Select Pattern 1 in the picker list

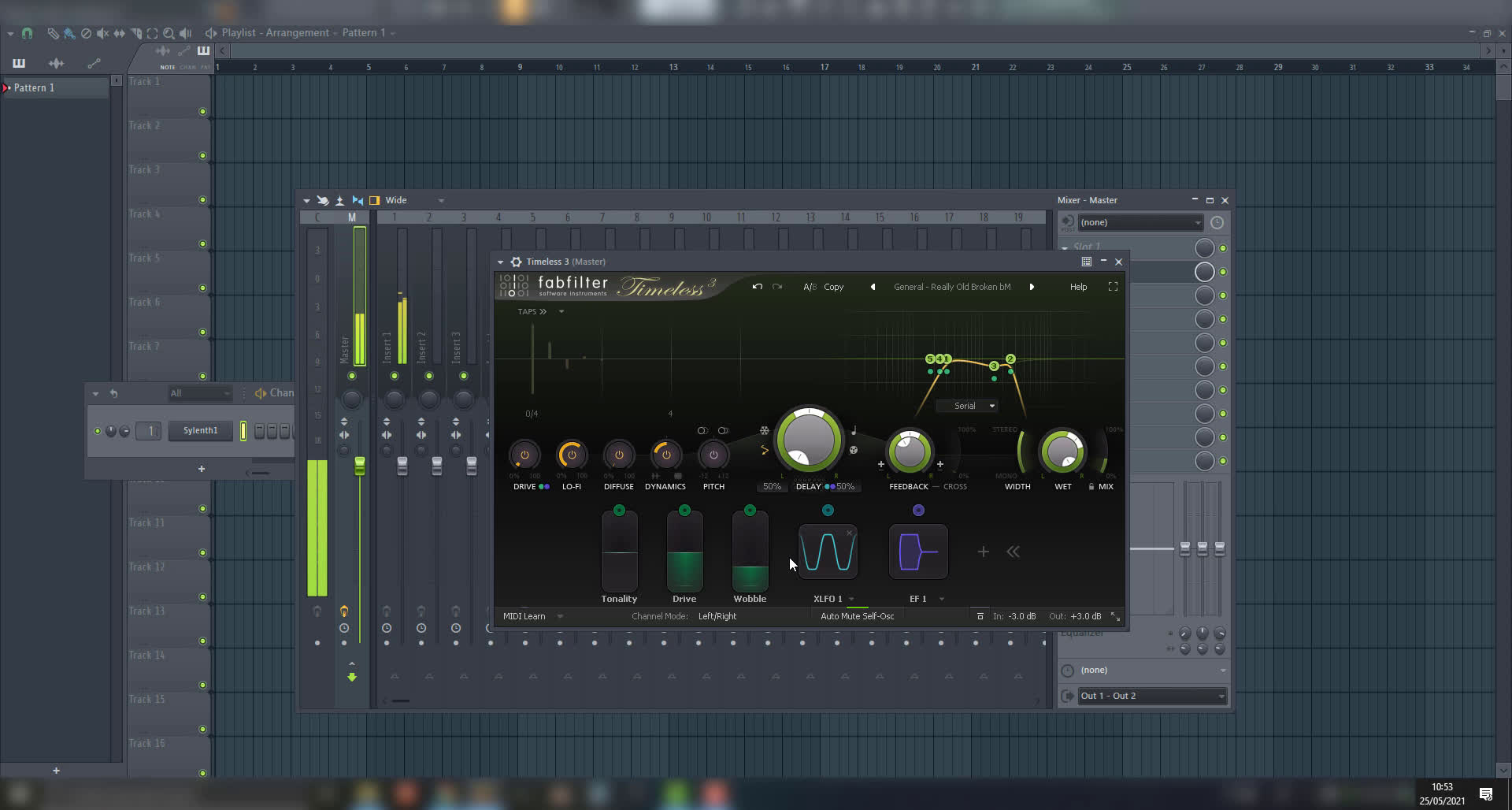pyautogui.click(x=55, y=87)
